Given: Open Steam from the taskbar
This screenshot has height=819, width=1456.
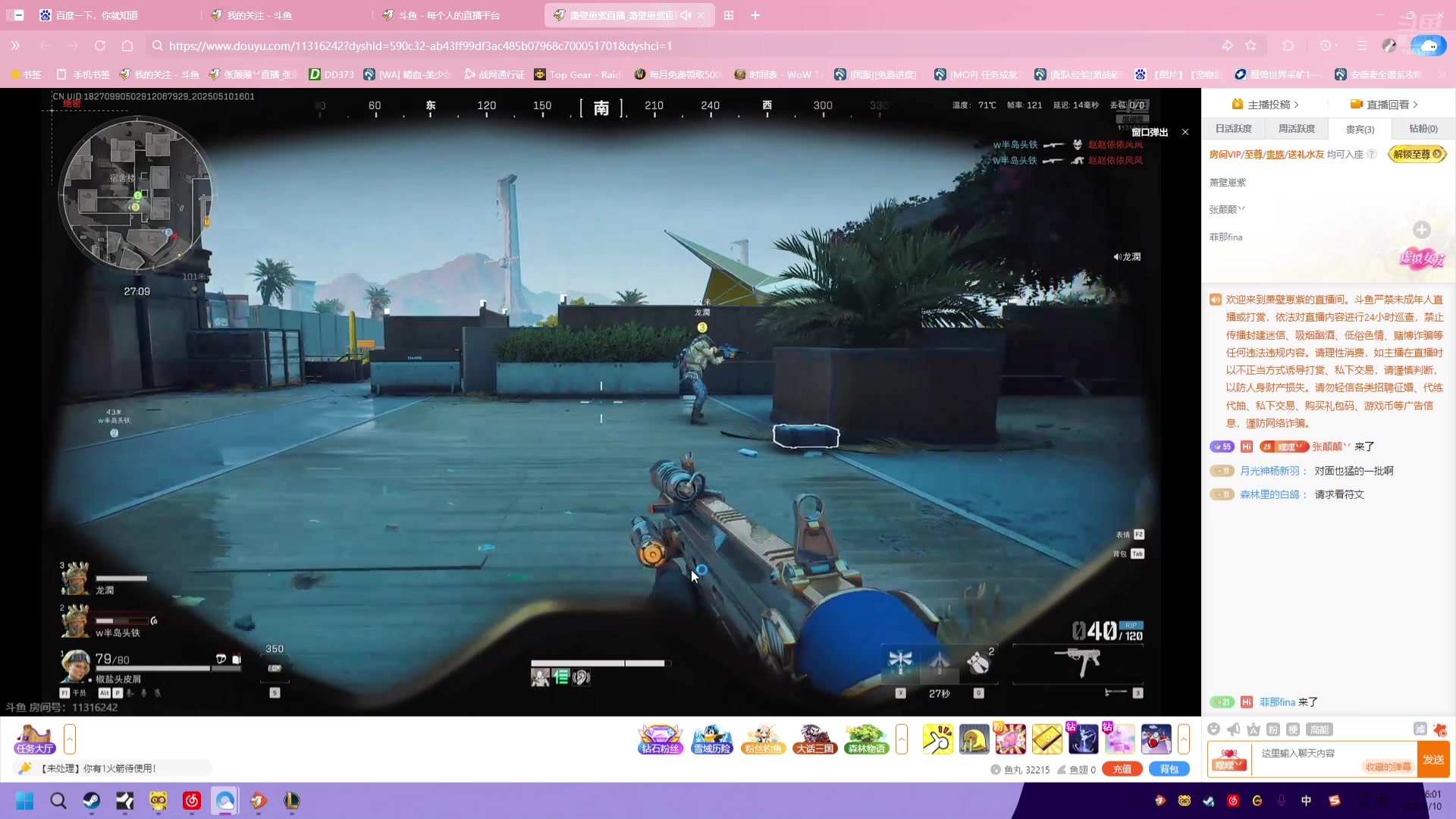Looking at the screenshot, I should pyautogui.click(x=91, y=801).
